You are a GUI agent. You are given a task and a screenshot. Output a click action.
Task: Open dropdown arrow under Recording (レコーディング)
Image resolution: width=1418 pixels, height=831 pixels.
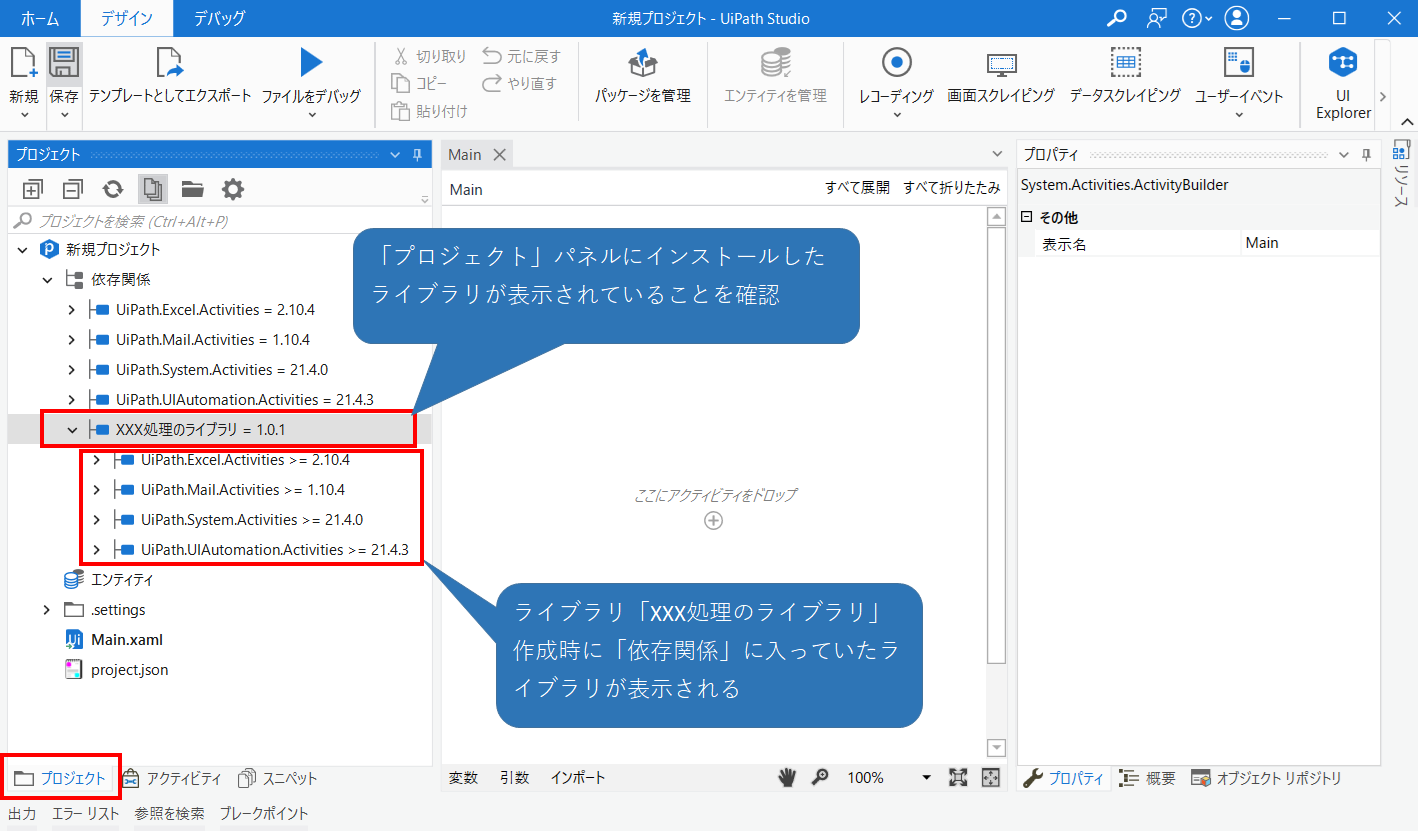point(896,115)
